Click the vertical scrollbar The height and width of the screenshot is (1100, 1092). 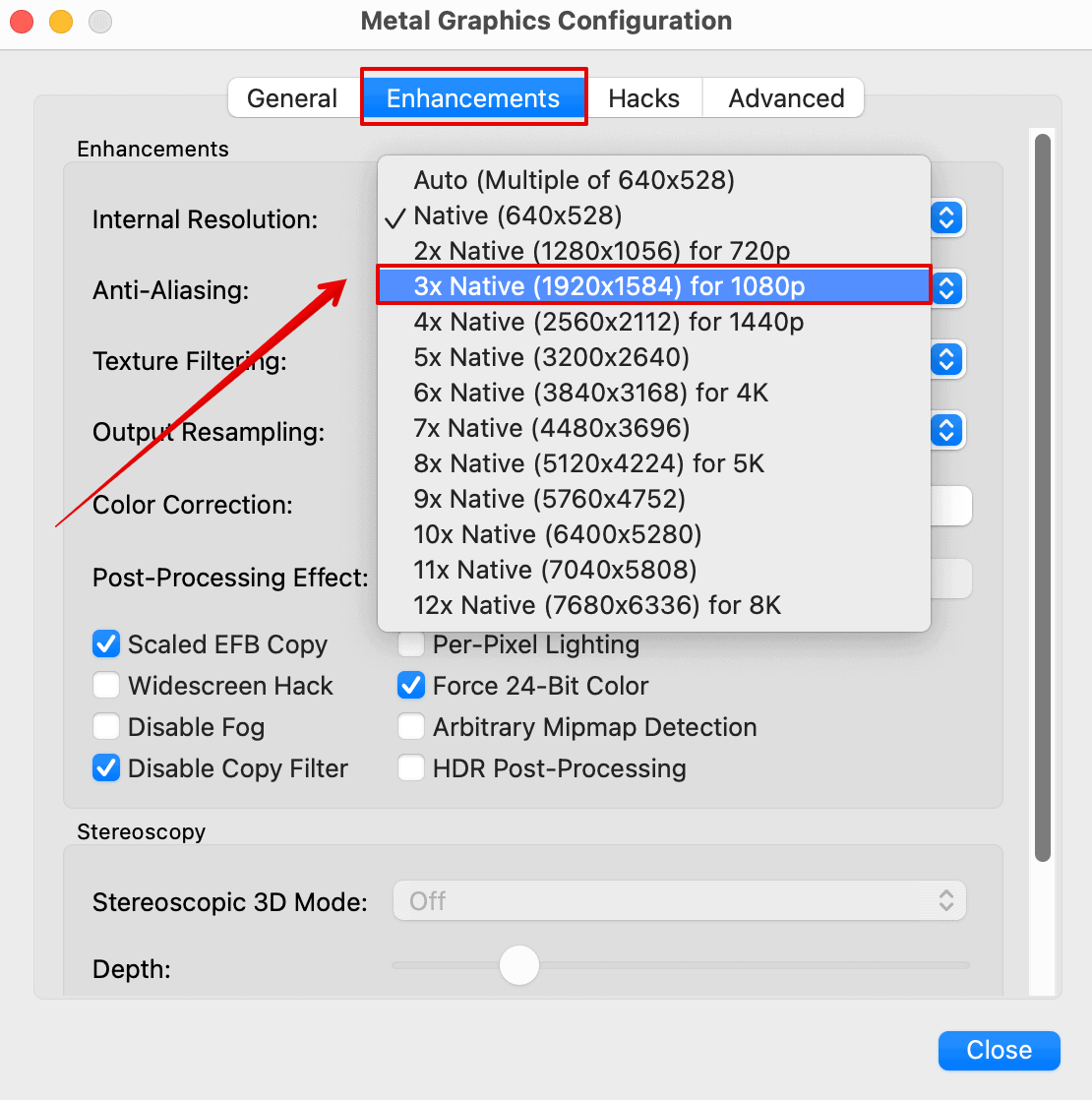click(x=1043, y=492)
